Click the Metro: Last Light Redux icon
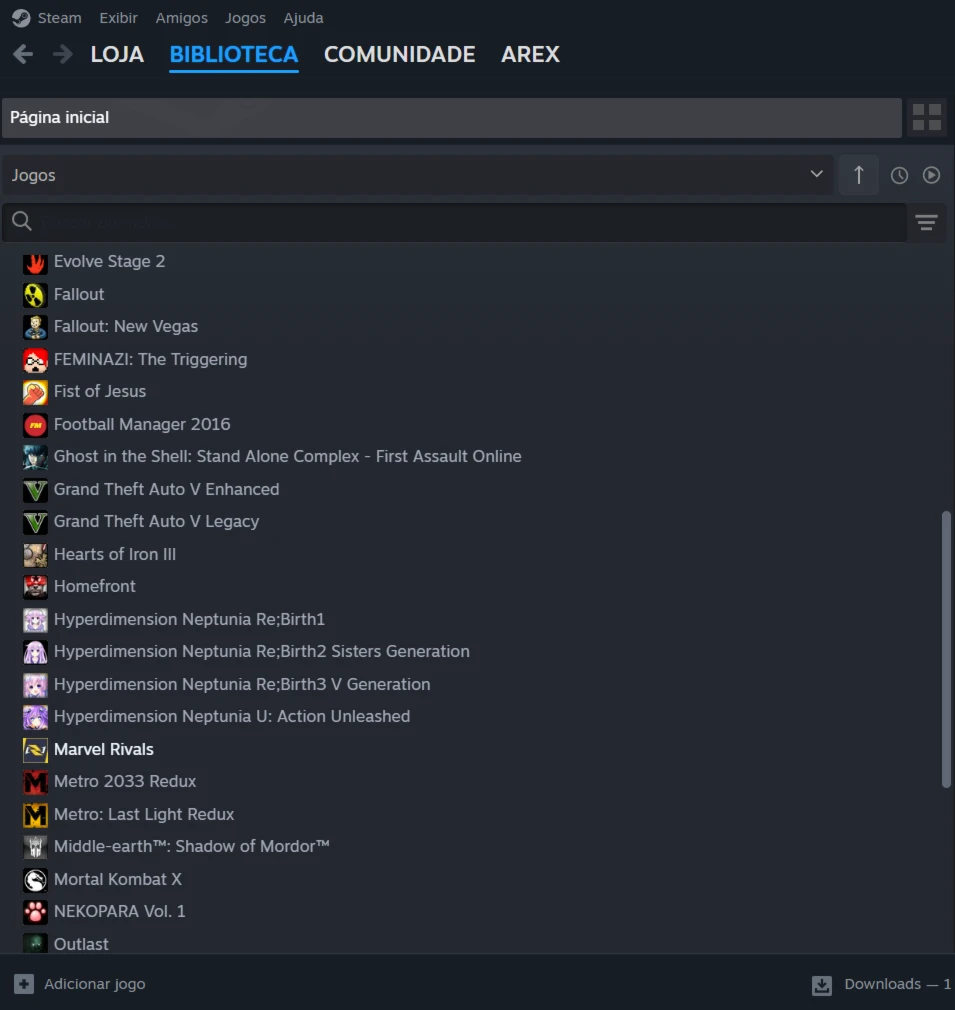 point(35,815)
